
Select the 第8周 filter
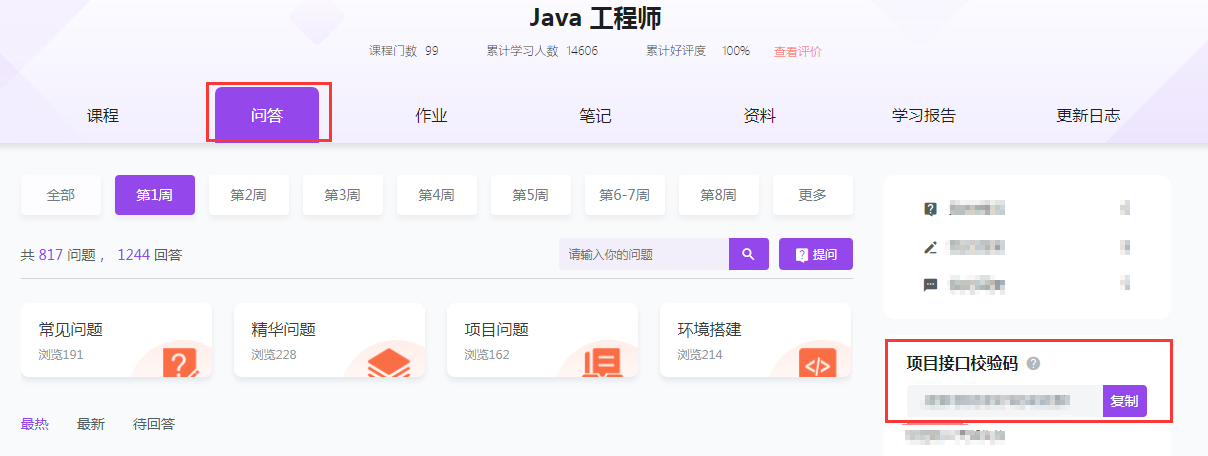point(719,195)
